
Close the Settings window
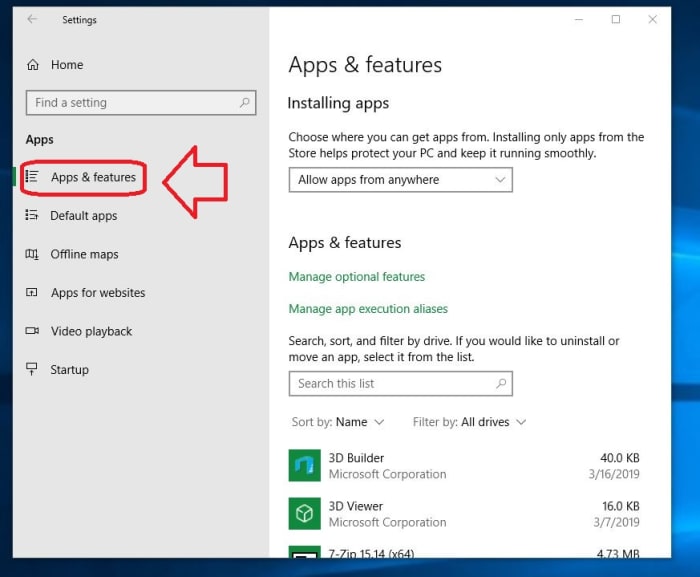click(x=652, y=19)
